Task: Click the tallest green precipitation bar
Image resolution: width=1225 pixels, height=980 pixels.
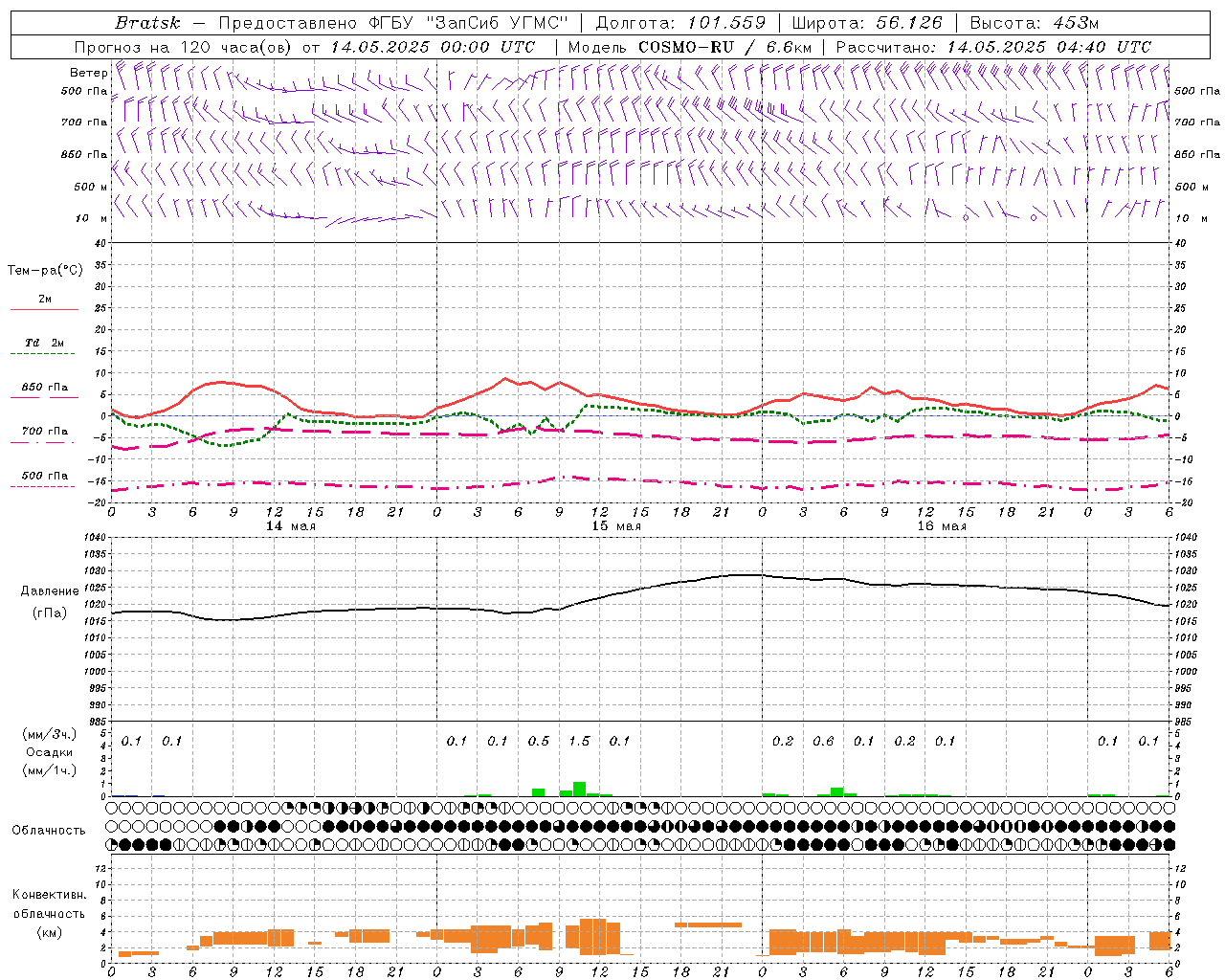Action: click(579, 789)
